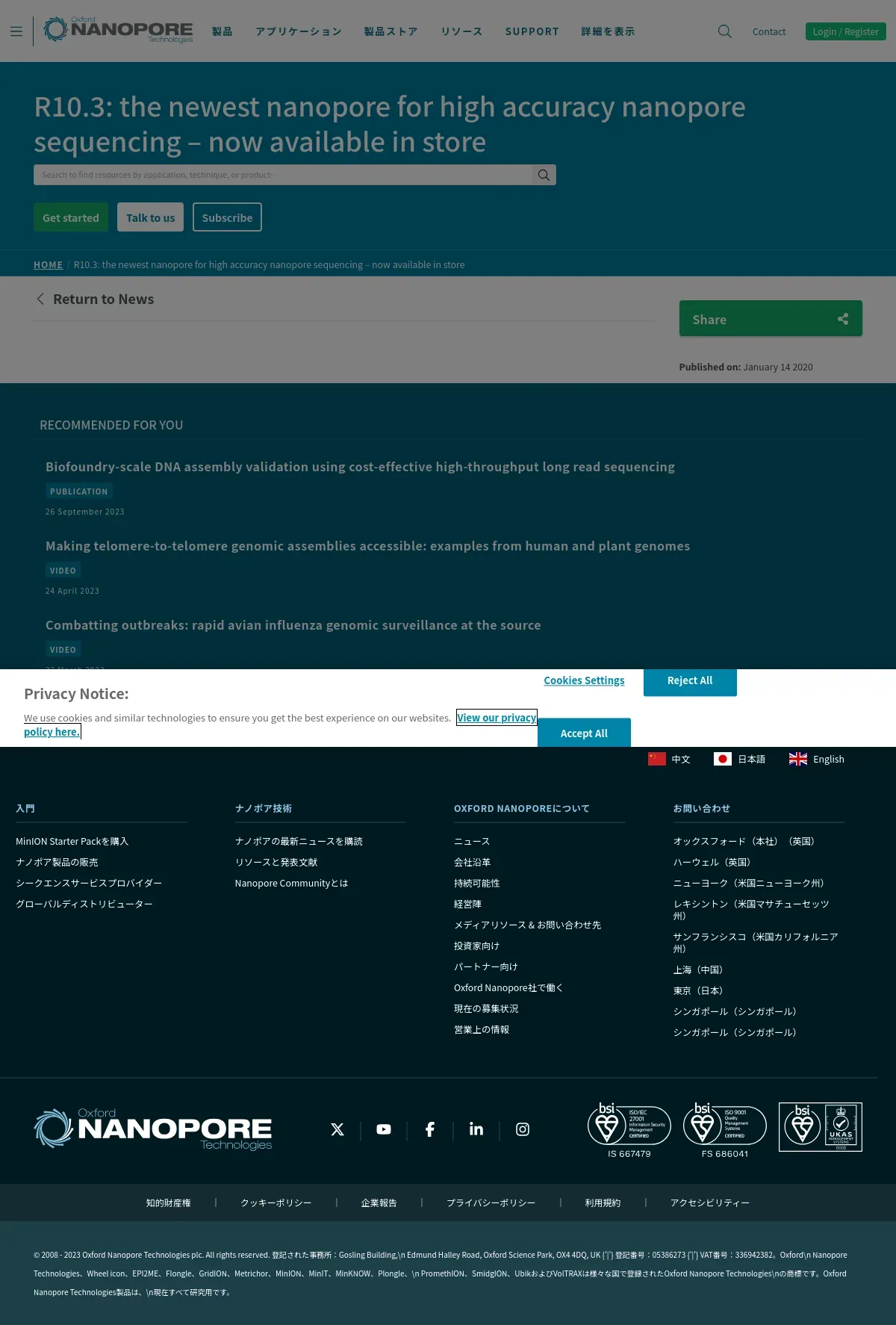Click Return to News link
The height and width of the screenshot is (1325, 896).
[103, 299]
